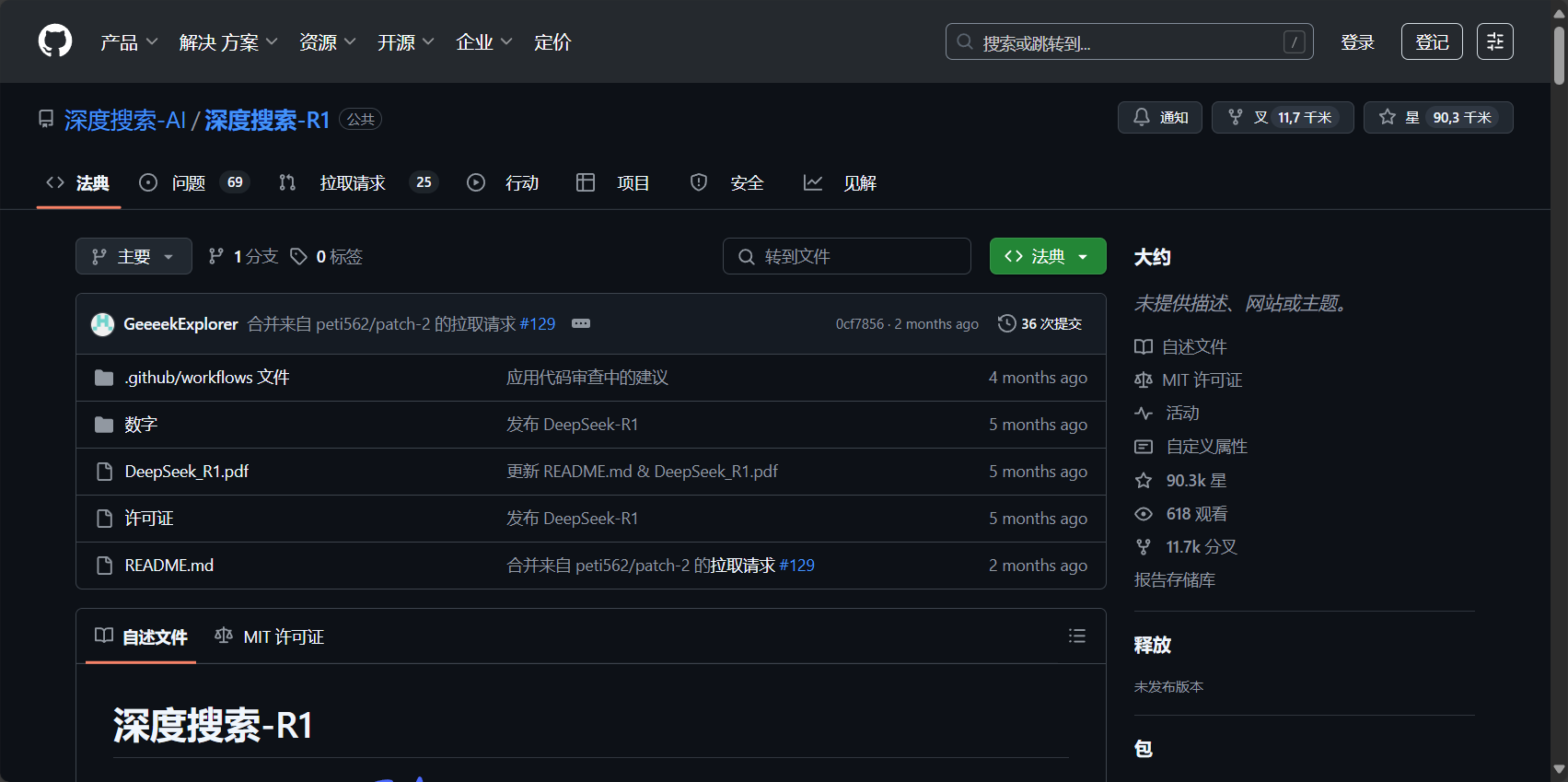Click the appearance settings icon in header
The width and height of the screenshot is (1568, 782).
pyautogui.click(x=1494, y=41)
